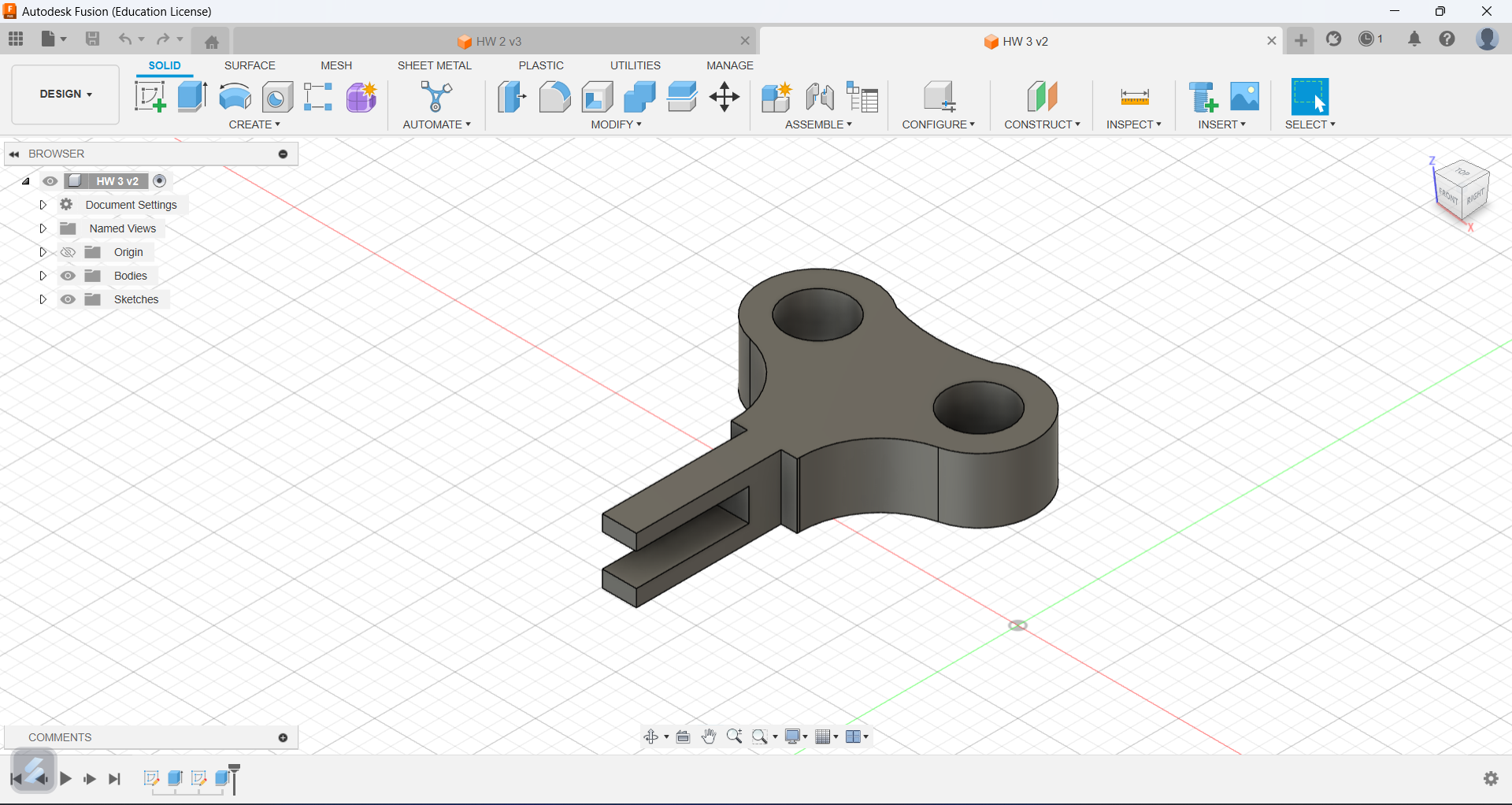Expand the COMMENTS panel
The image size is (1512, 805).
pos(283,737)
